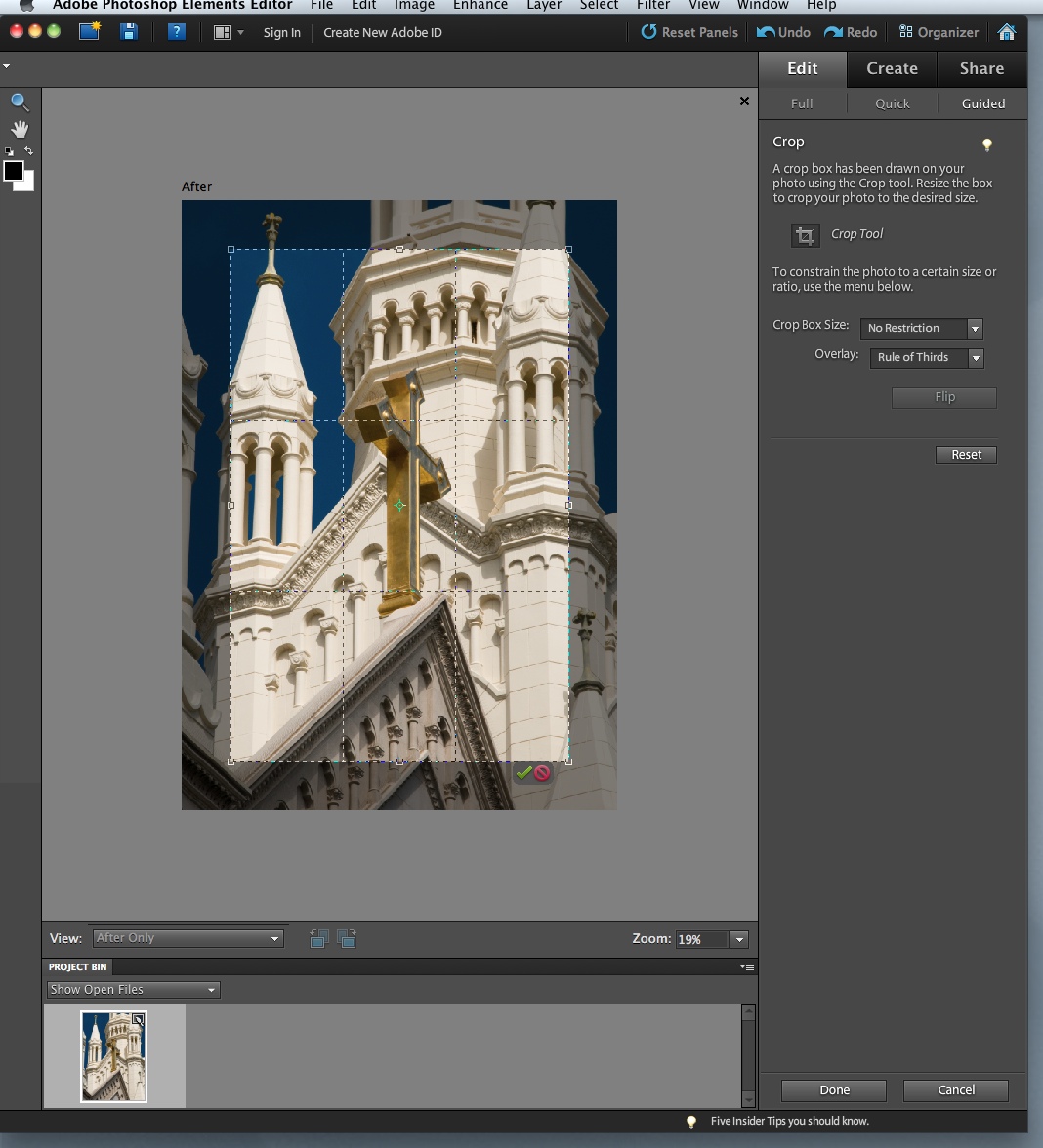Select the Zoom magnifier tool

pos(20,102)
